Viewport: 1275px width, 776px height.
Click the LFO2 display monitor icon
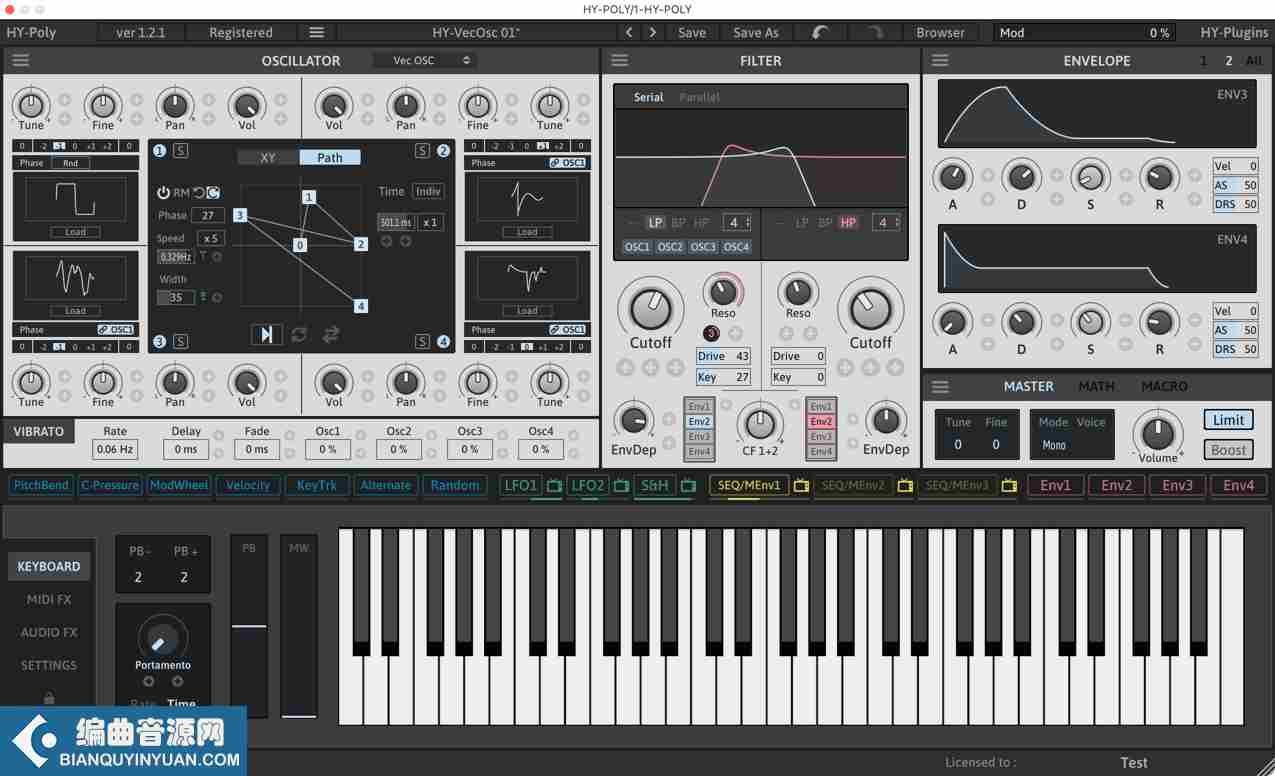(621, 486)
